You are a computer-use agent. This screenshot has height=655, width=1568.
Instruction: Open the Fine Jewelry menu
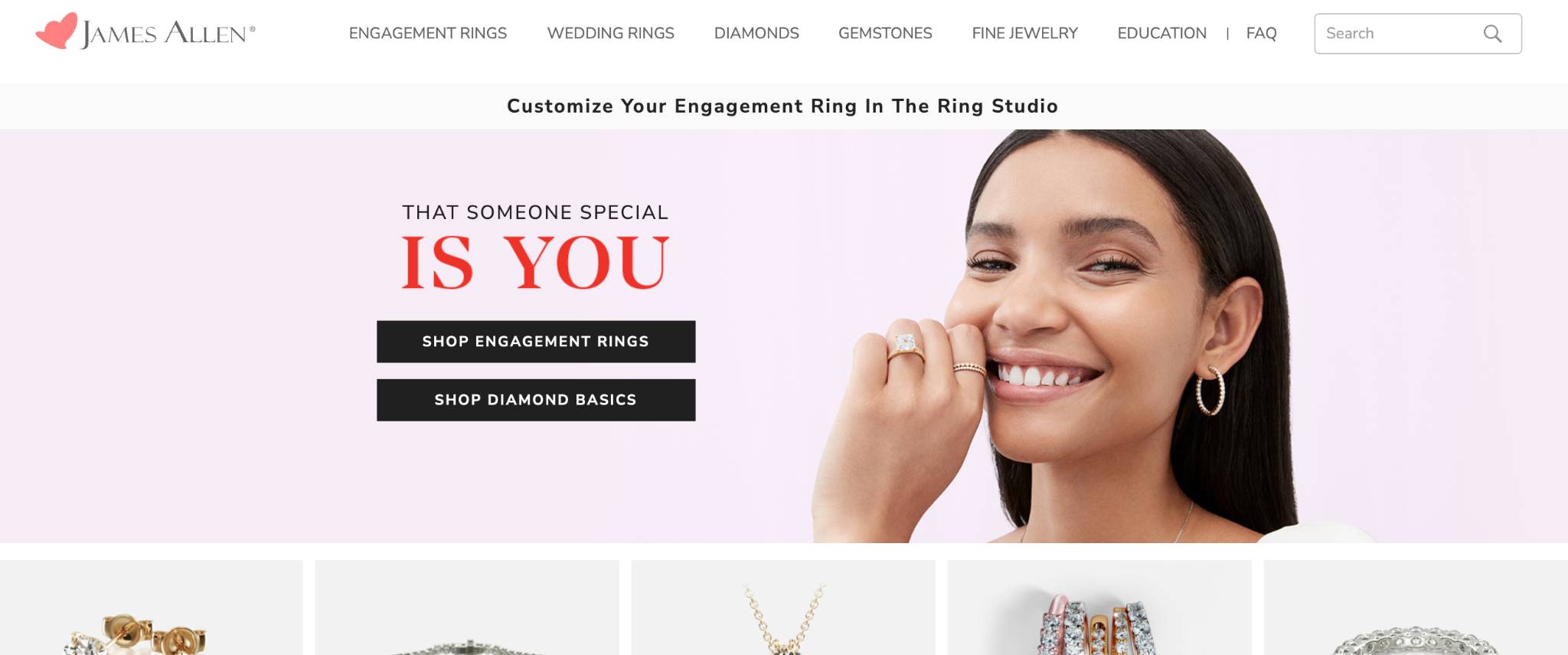click(x=1024, y=34)
